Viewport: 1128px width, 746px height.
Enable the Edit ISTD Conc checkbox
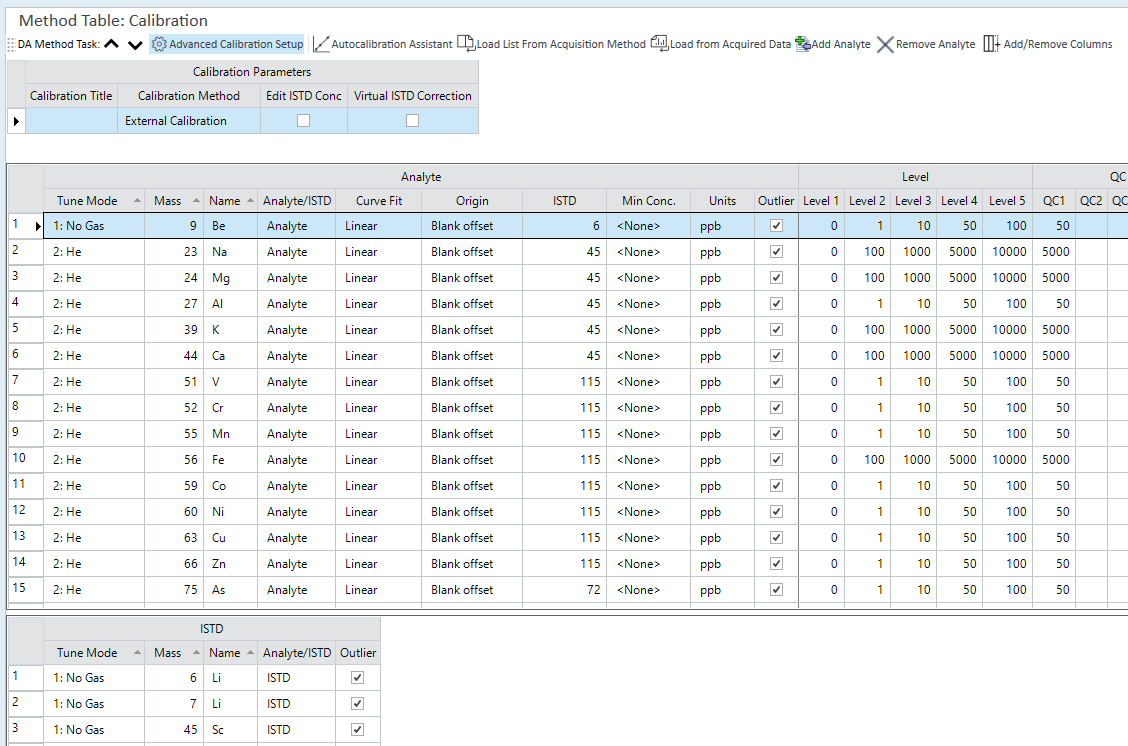pyautogui.click(x=304, y=121)
